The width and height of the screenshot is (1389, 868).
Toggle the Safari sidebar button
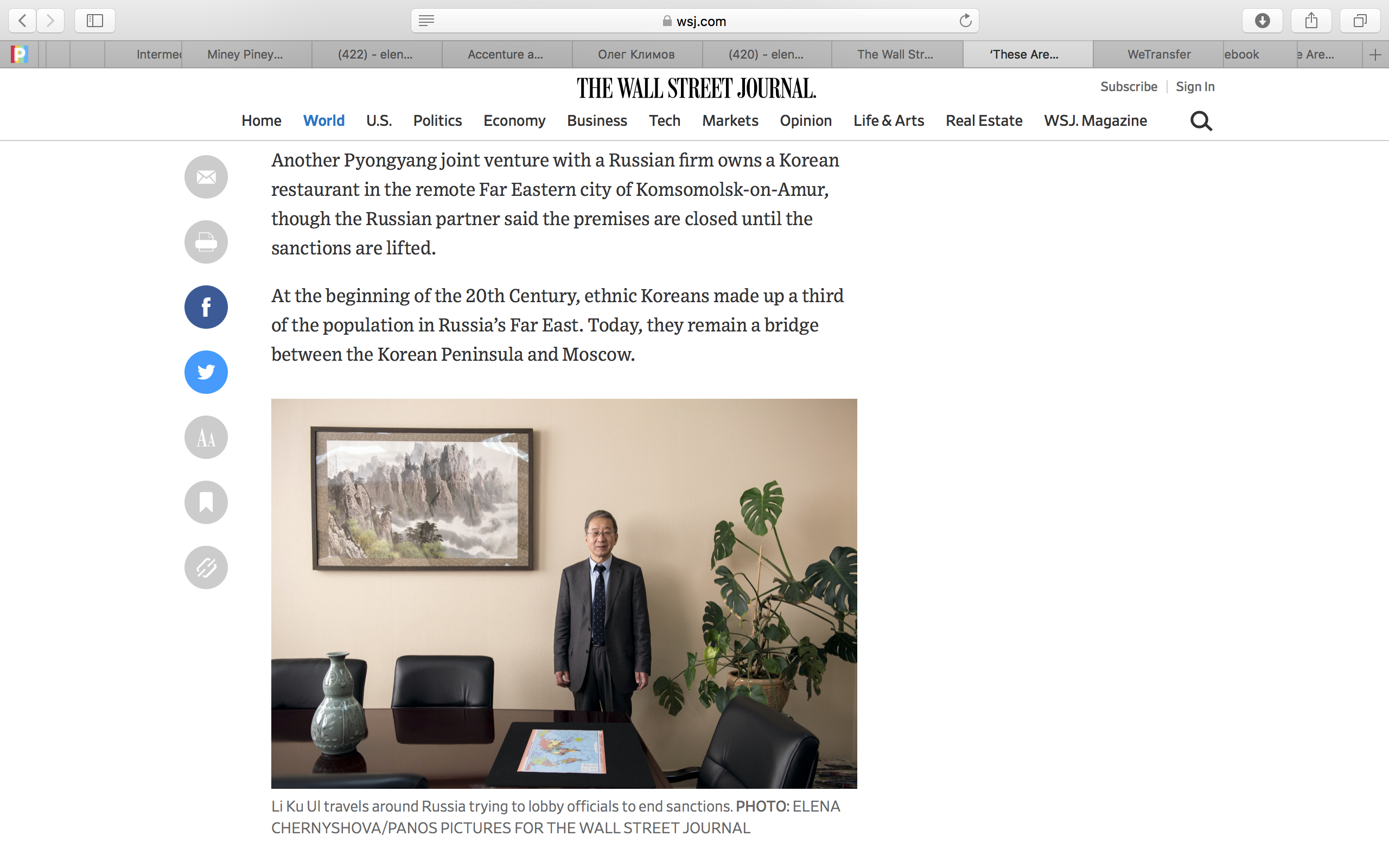[x=95, y=21]
